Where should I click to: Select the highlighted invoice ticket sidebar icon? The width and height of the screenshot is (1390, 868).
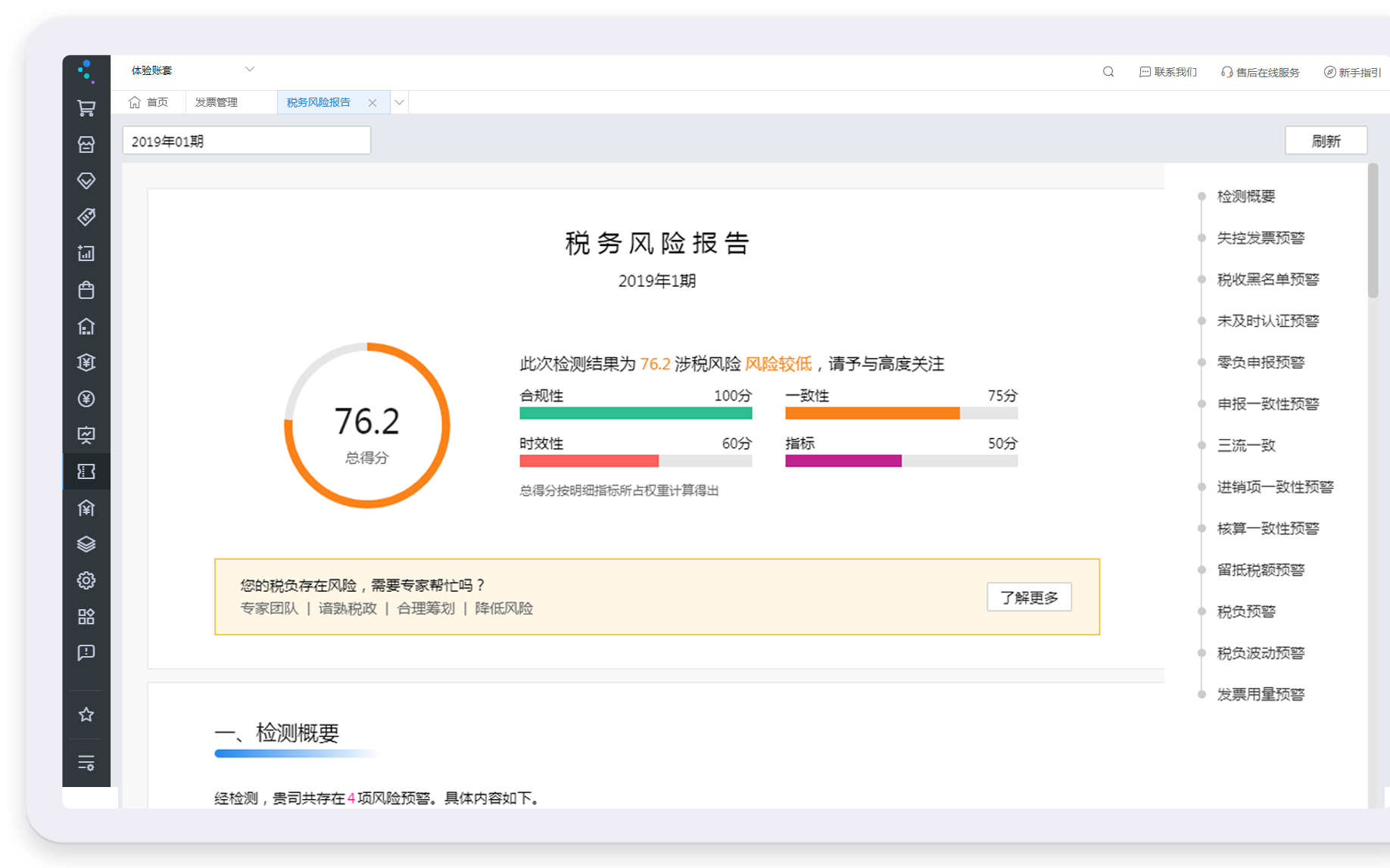pos(86,471)
